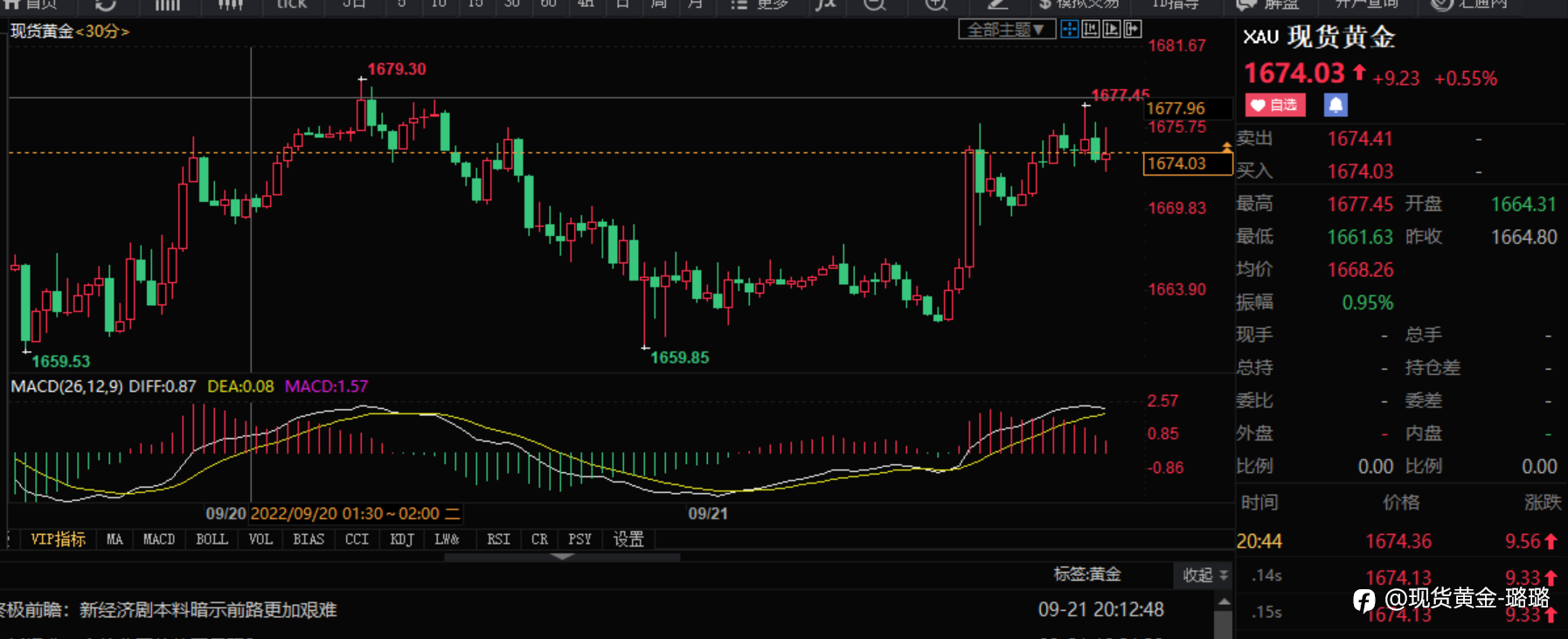The height and width of the screenshot is (639, 1568).
Task: Click the 2022/09/20 01:30~02:00 time label
Action: click(x=355, y=514)
